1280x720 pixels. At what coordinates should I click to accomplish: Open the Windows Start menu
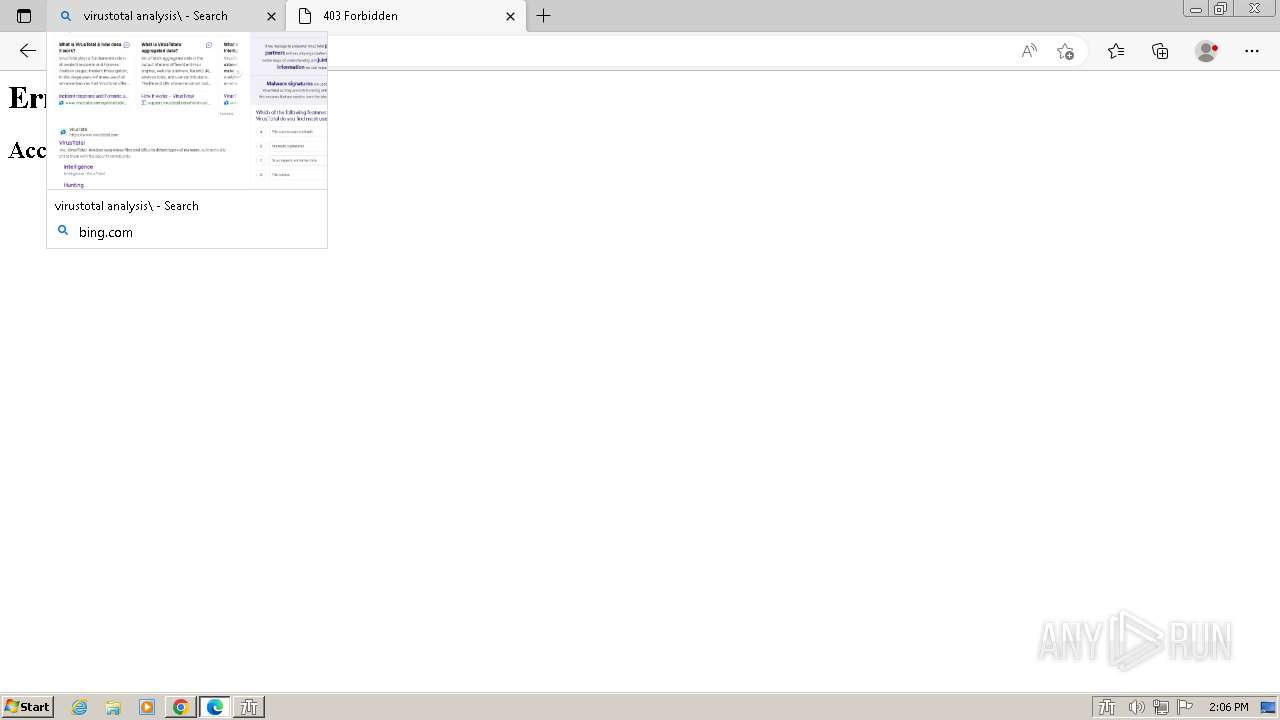pyautogui.click(x=27, y=707)
